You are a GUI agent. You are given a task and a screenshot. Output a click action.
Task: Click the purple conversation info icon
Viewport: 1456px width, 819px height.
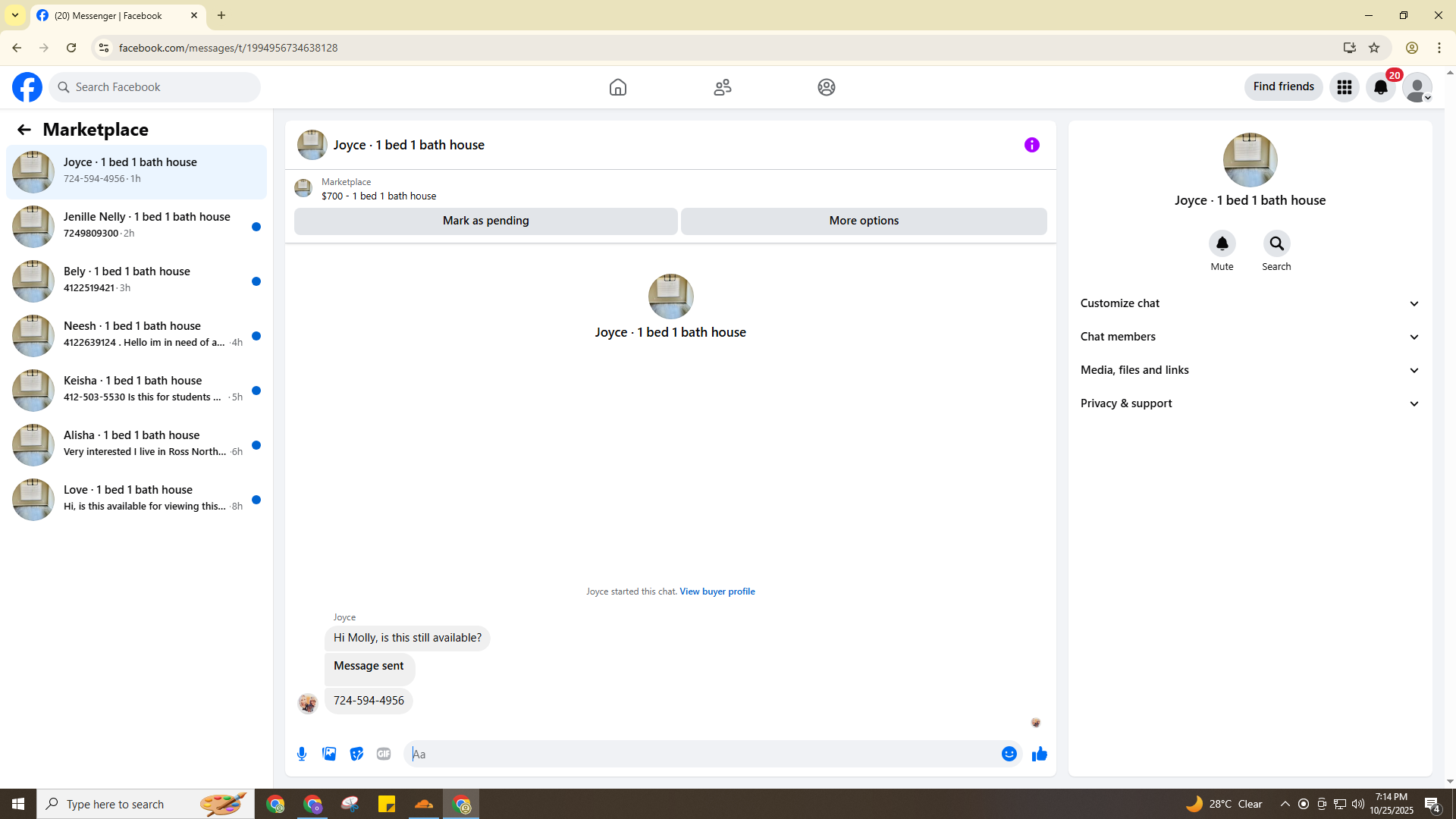[1031, 145]
